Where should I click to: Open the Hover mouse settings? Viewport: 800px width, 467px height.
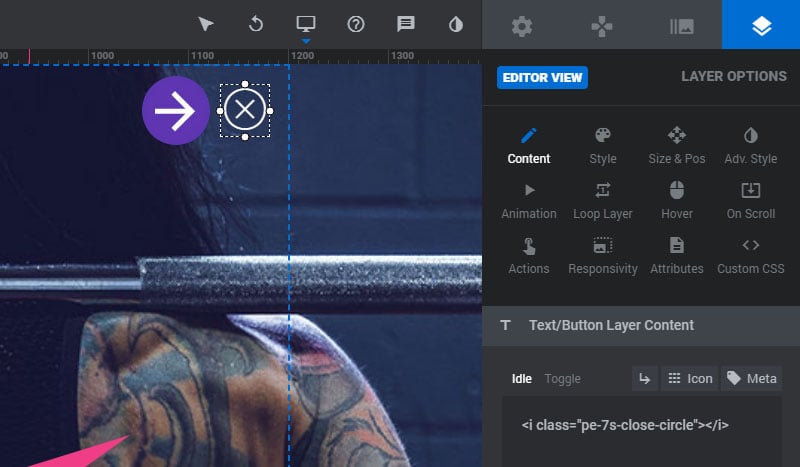677,202
